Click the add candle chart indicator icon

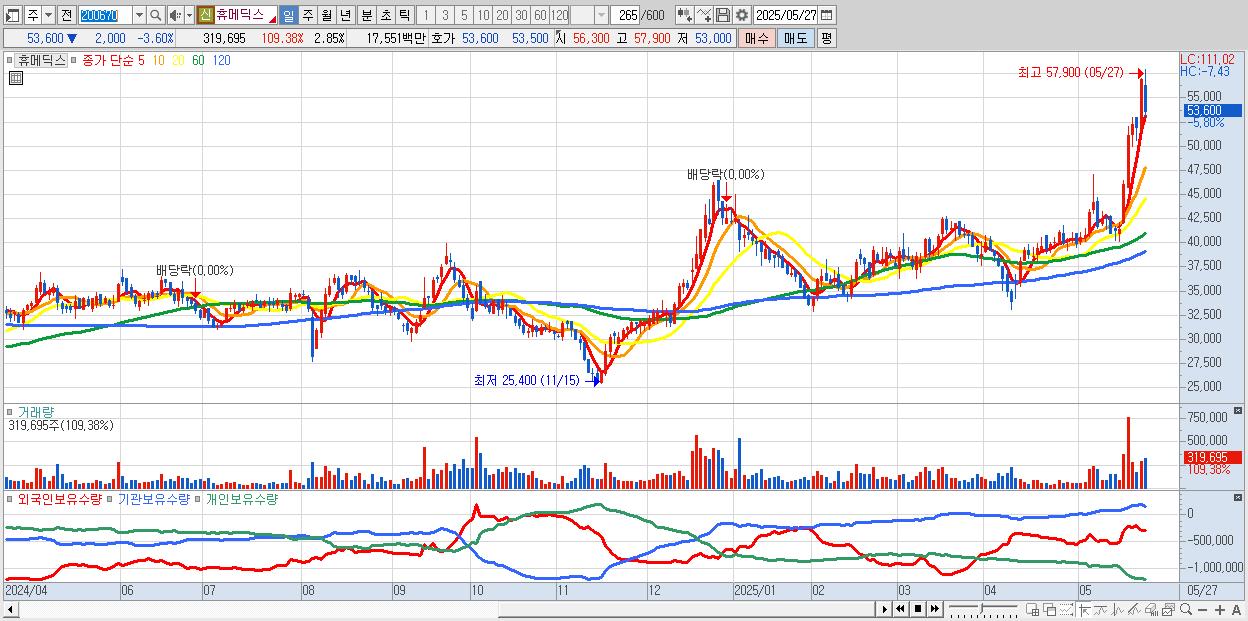683,15
